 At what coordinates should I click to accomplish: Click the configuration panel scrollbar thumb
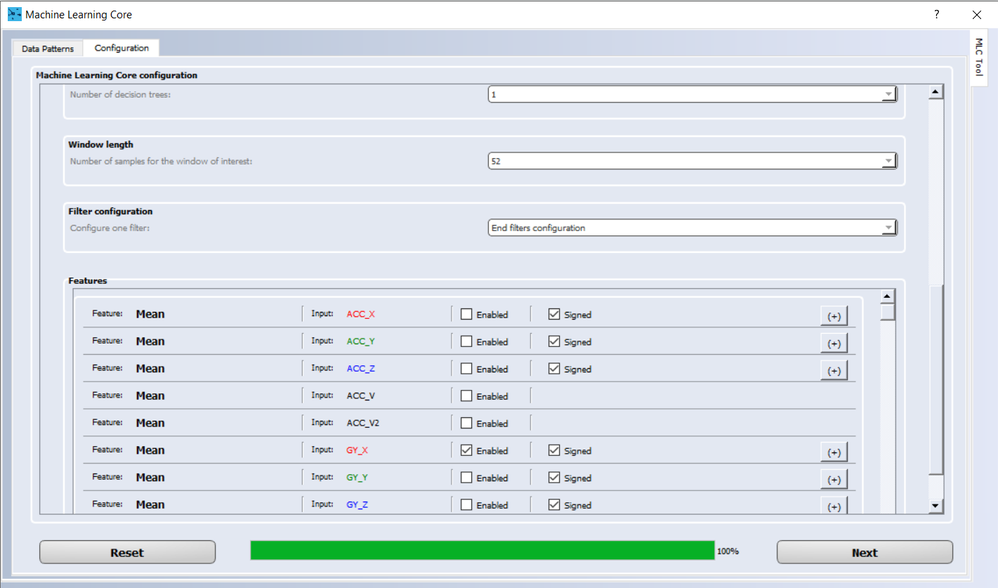point(936,380)
